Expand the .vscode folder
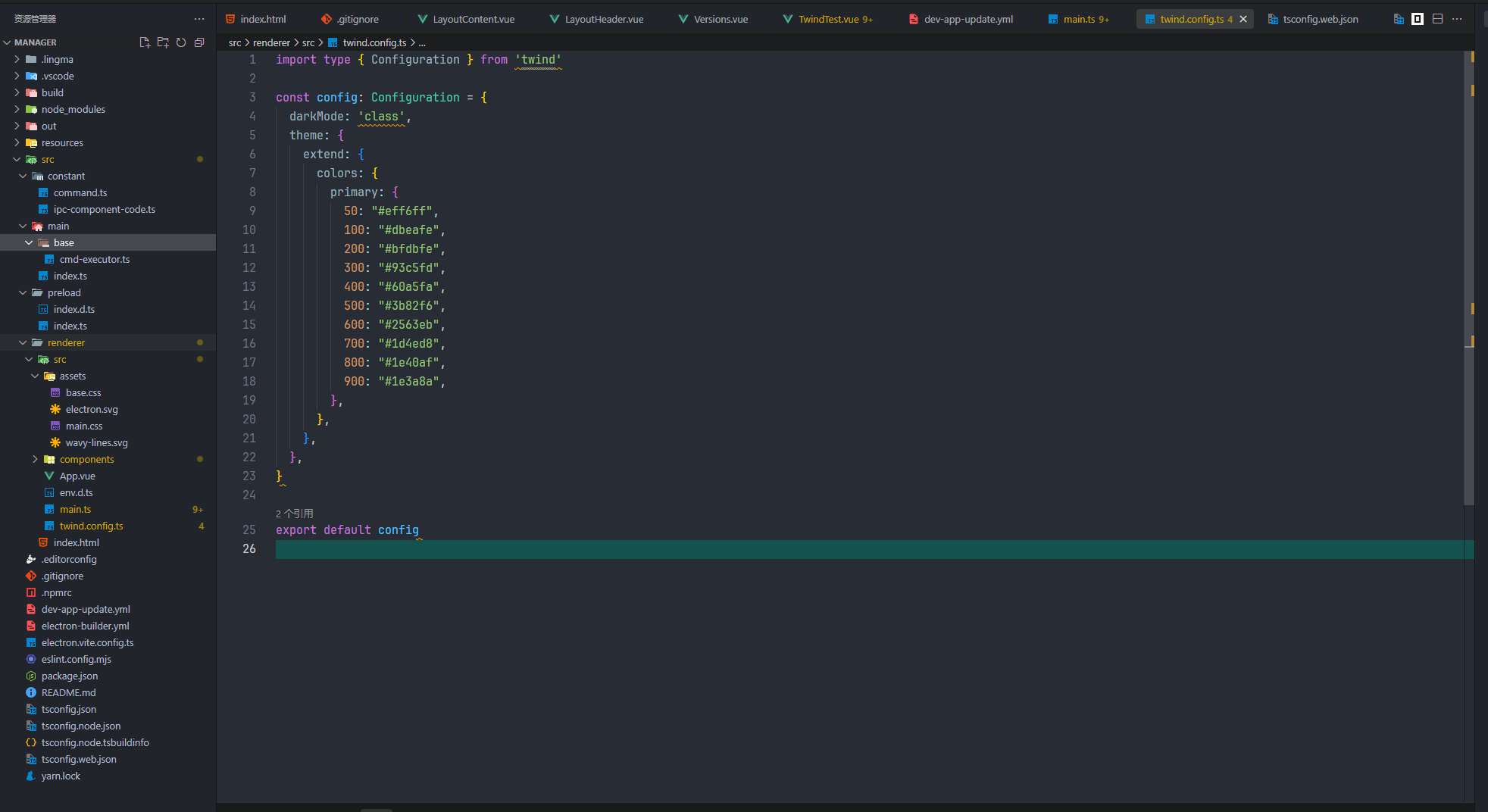 click(x=17, y=76)
